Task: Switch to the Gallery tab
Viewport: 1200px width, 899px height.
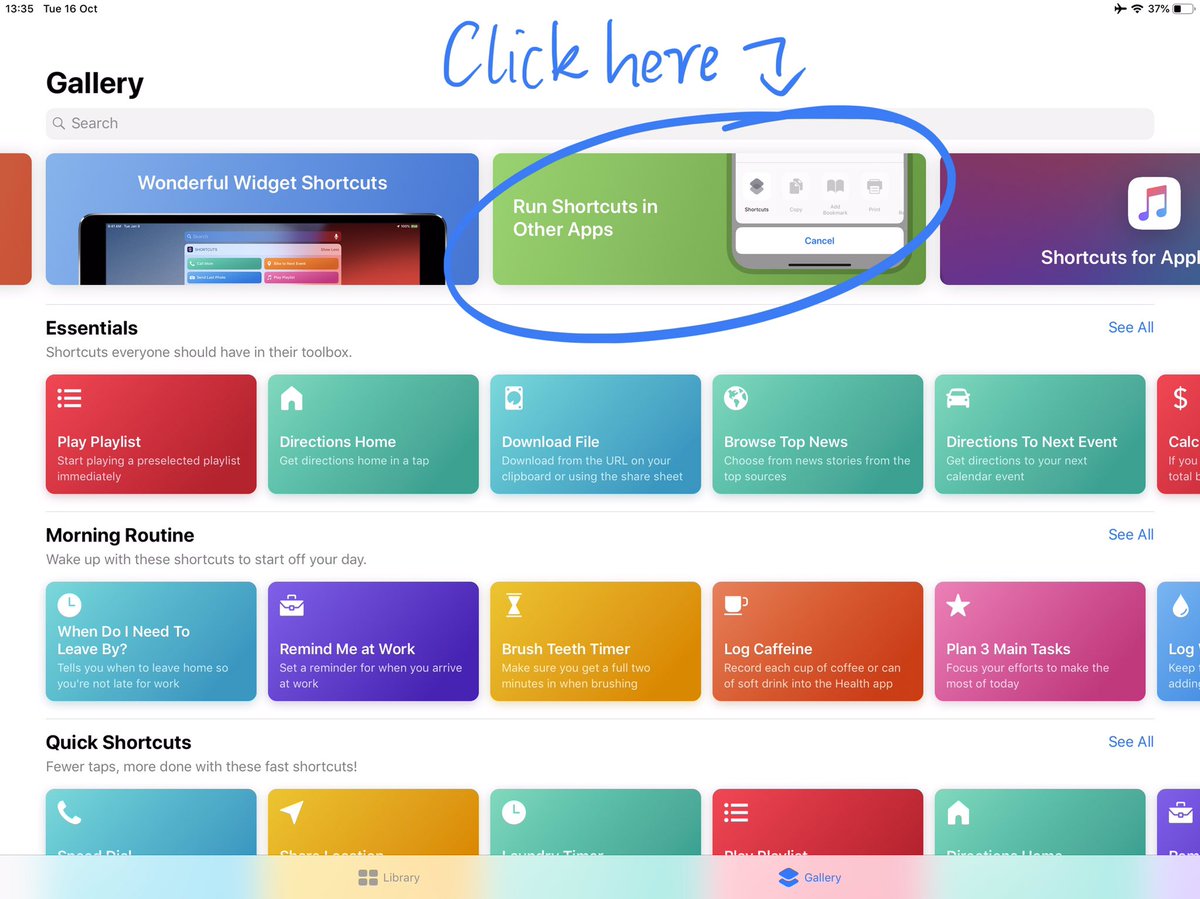Action: pos(810,878)
